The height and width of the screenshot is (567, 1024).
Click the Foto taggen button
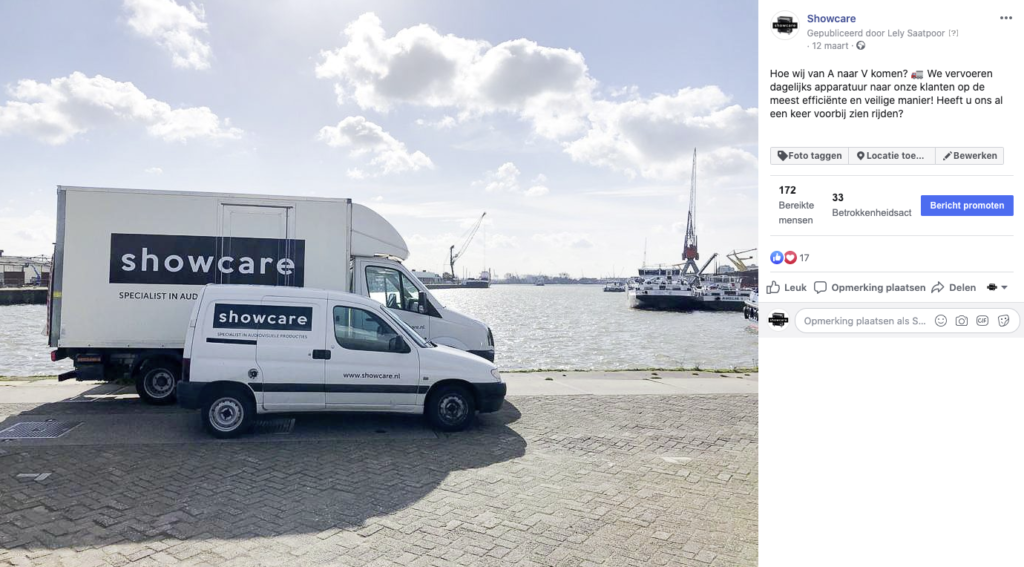point(809,155)
